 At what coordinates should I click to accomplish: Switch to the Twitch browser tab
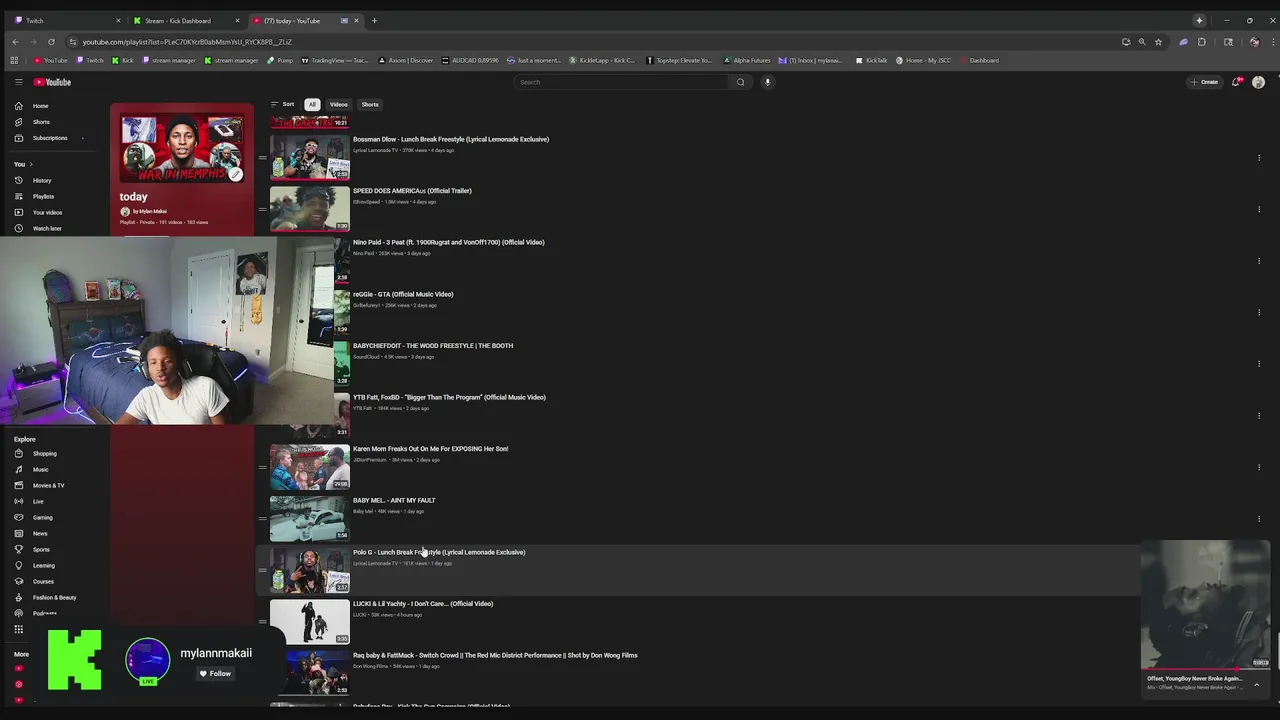click(x=66, y=20)
